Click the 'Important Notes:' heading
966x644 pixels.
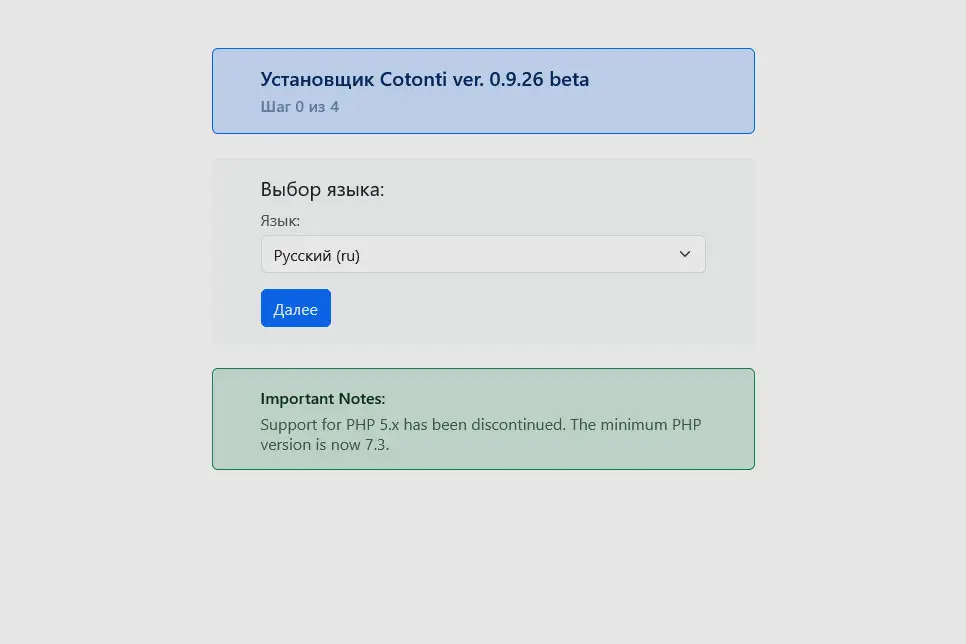322,398
